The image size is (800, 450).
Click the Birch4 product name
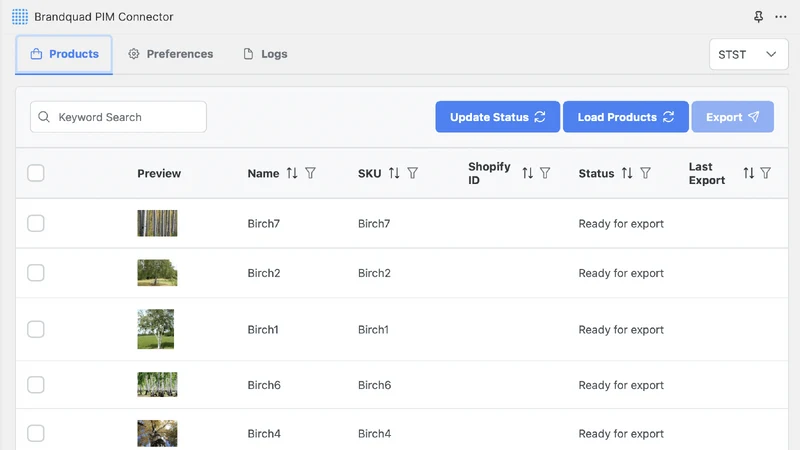click(264, 434)
